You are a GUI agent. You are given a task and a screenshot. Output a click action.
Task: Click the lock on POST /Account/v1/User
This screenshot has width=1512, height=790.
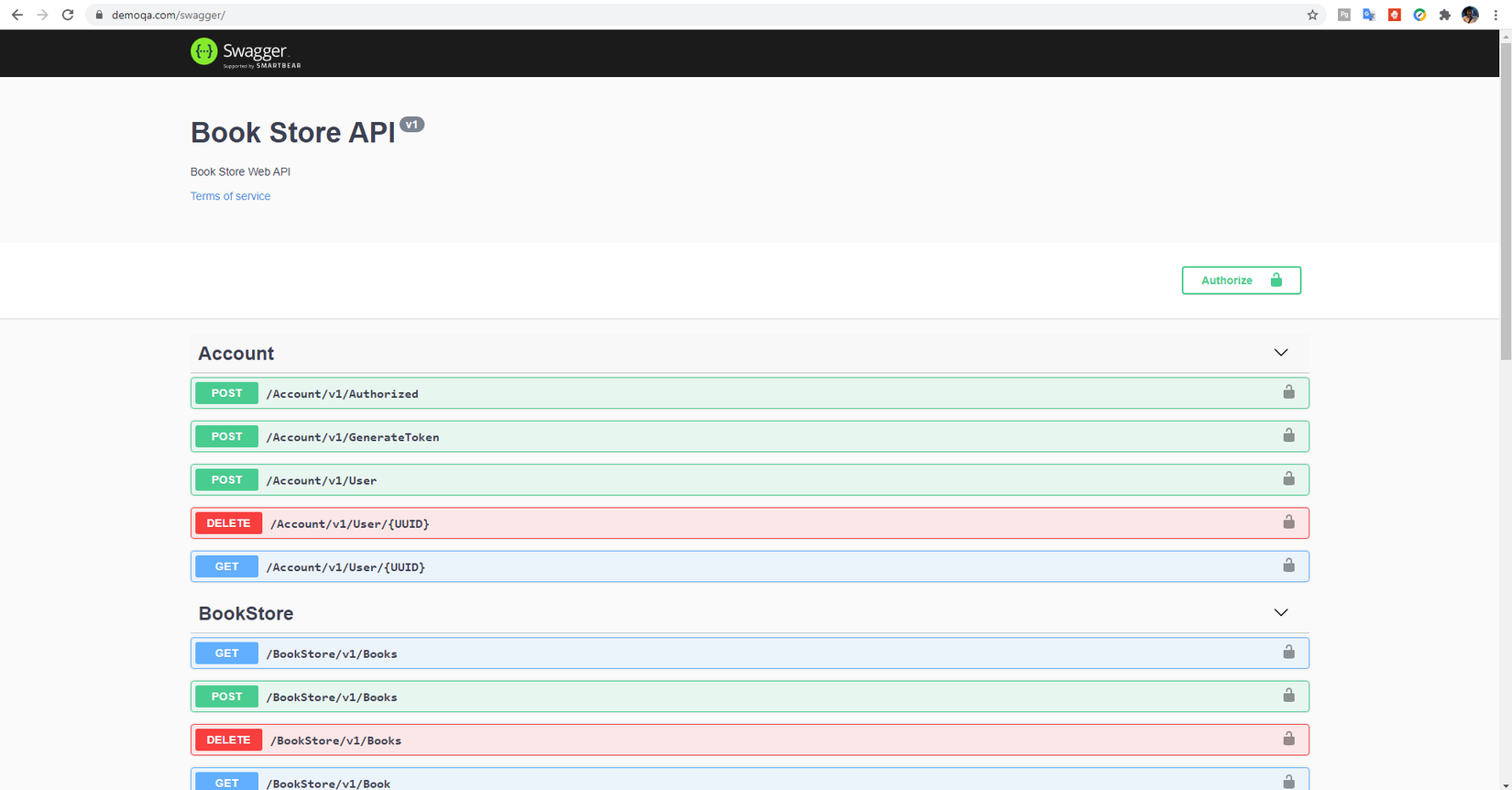pyautogui.click(x=1288, y=478)
